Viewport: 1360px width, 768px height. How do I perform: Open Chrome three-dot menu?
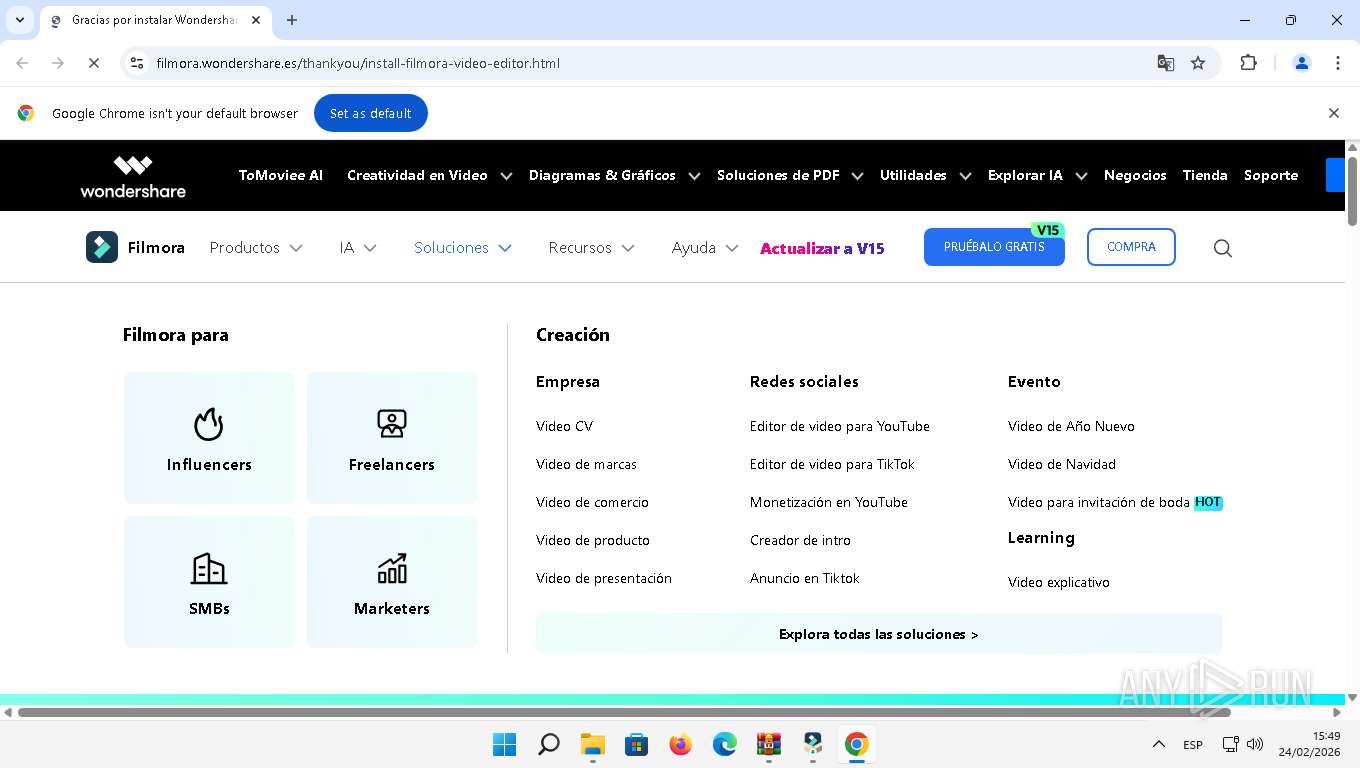pyautogui.click(x=1337, y=63)
